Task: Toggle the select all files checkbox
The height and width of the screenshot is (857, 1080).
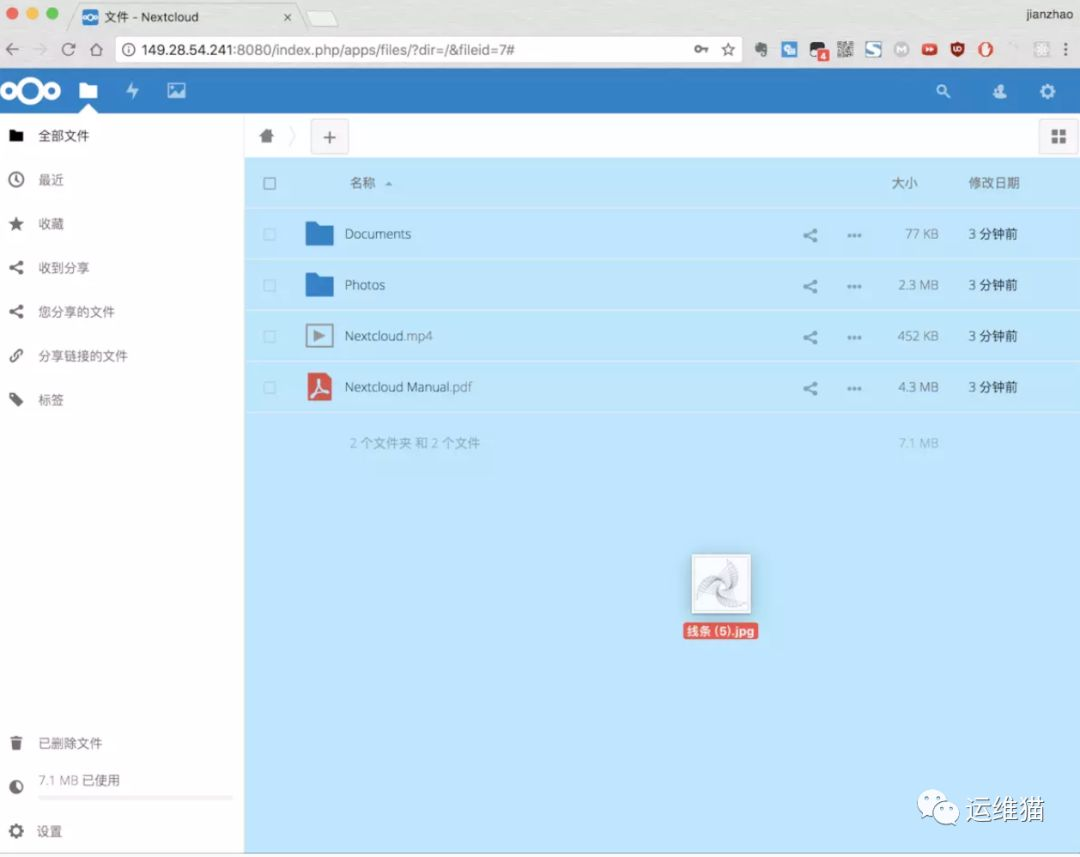Action: 270,183
